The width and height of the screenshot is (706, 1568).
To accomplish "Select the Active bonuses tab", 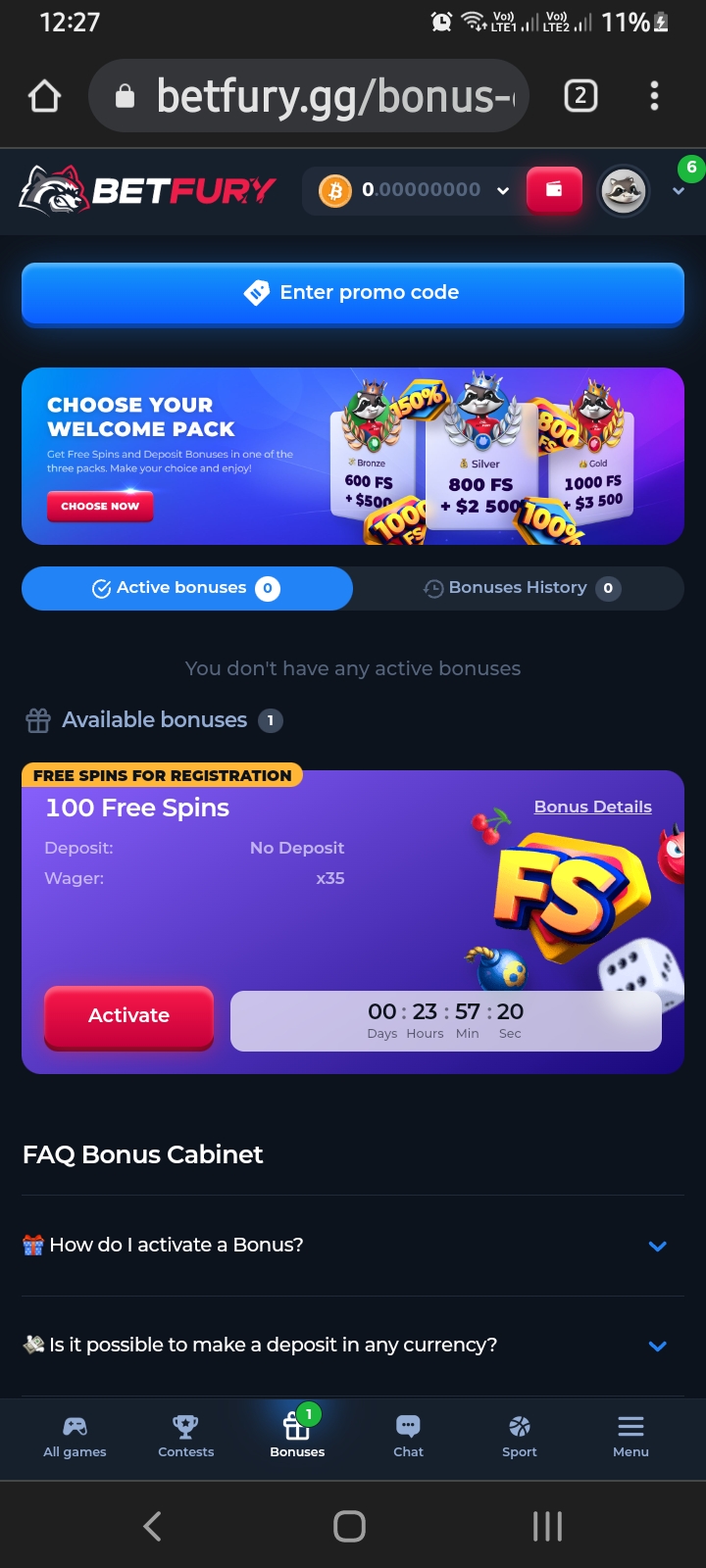I will click(186, 588).
